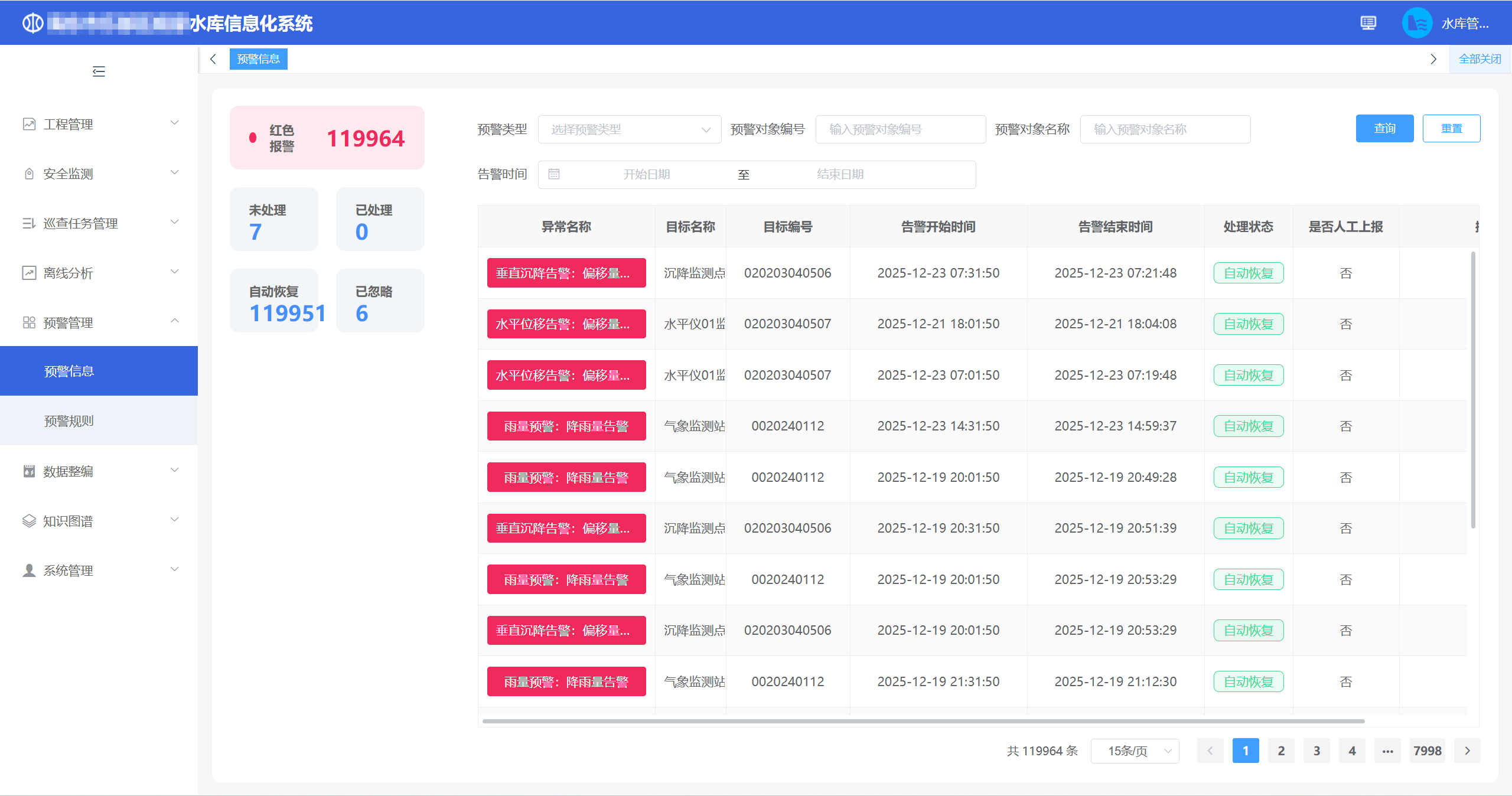Viewport: 1512px width, 796px height.
Task: Click the 预警对象编号 input field
Action: coord(900,129)
